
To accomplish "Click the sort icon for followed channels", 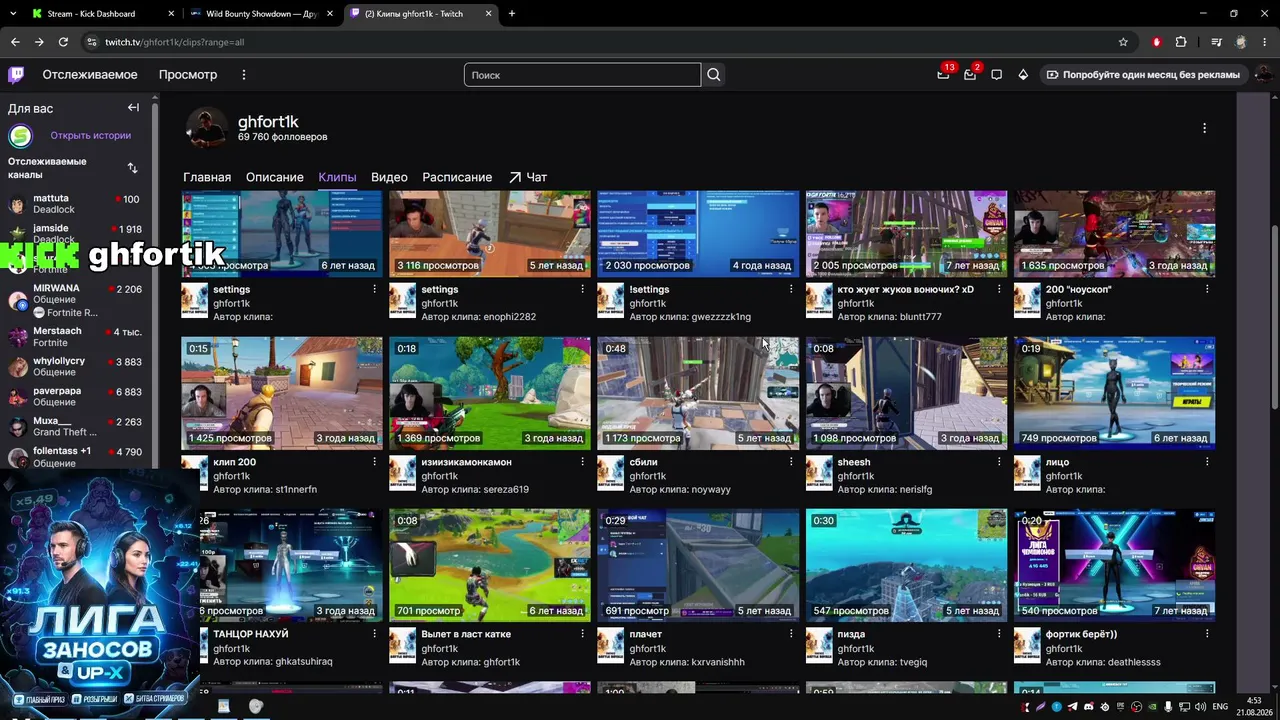I will [x=132, y=168].
